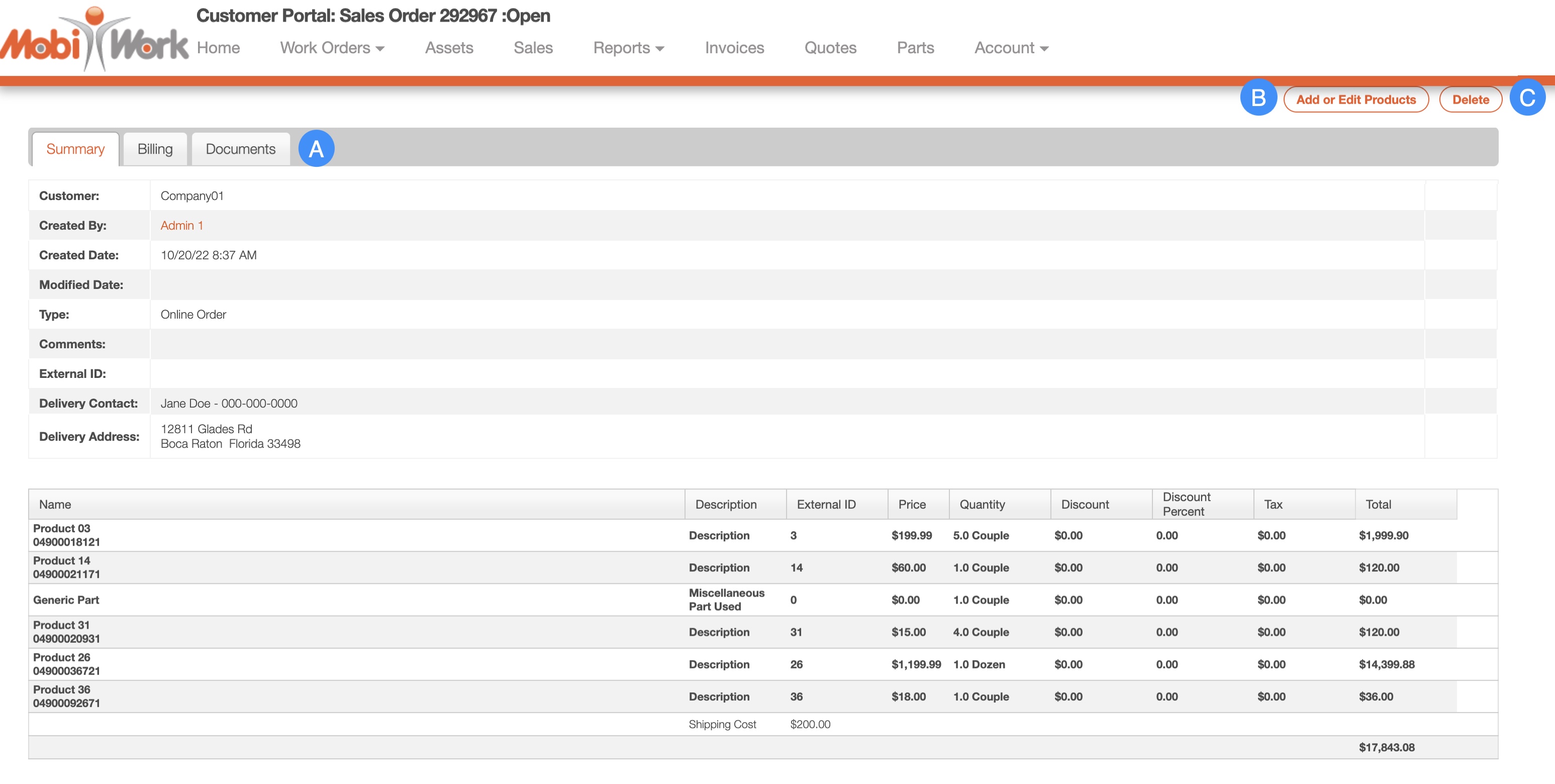Click the Add or Edit Products button

click(x=1355, y=100)
